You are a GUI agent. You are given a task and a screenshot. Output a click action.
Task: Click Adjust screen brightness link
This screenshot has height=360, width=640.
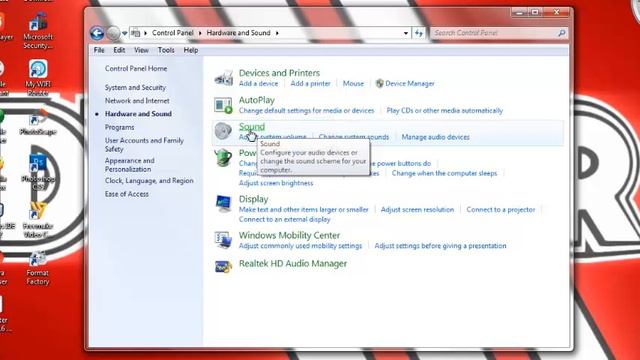276,183
